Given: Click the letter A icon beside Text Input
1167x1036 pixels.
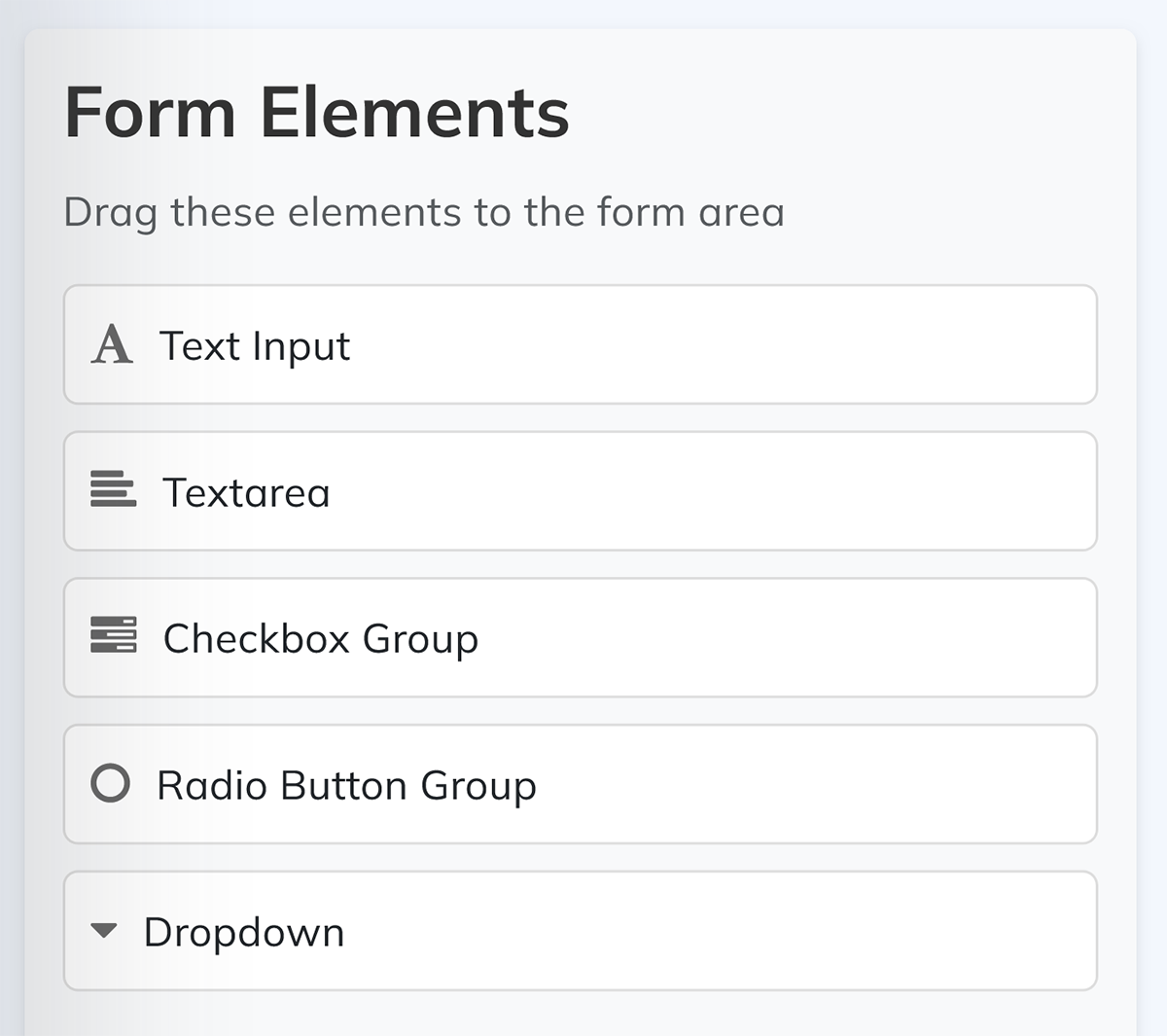Looking at the screenshot, I should tap(112, 345).
